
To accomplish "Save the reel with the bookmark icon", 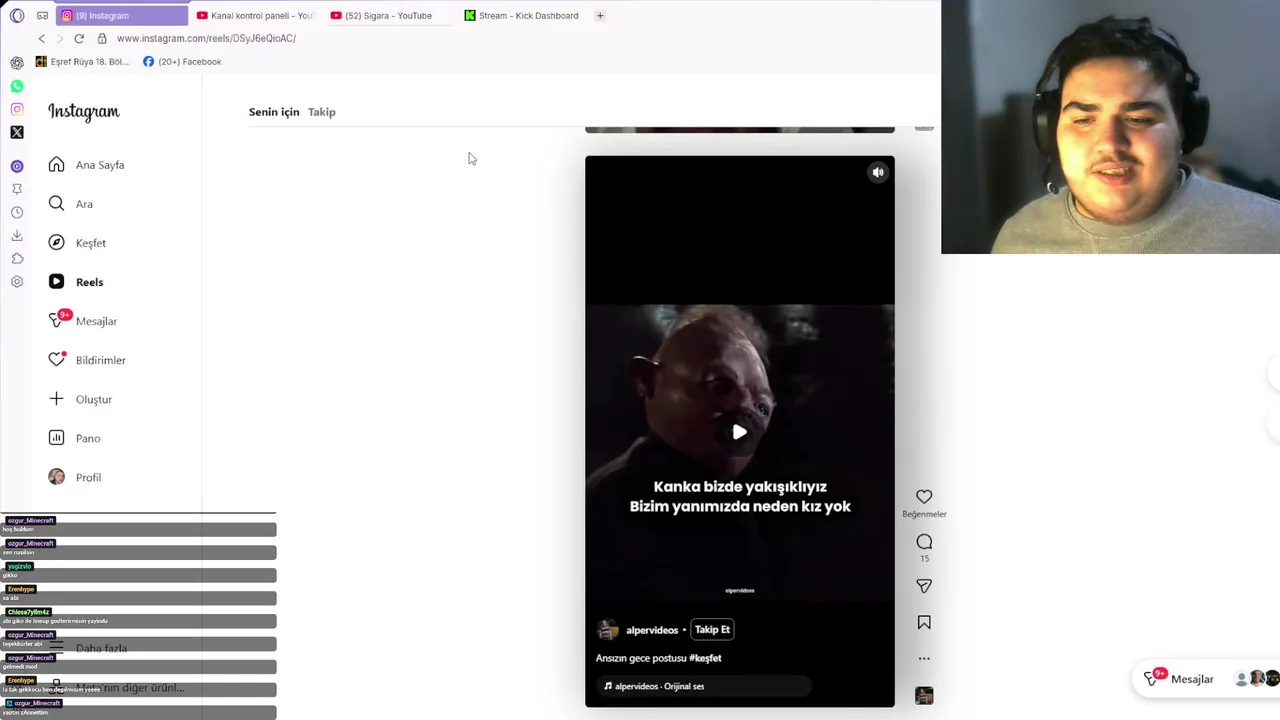I will [x=924, y=622].
